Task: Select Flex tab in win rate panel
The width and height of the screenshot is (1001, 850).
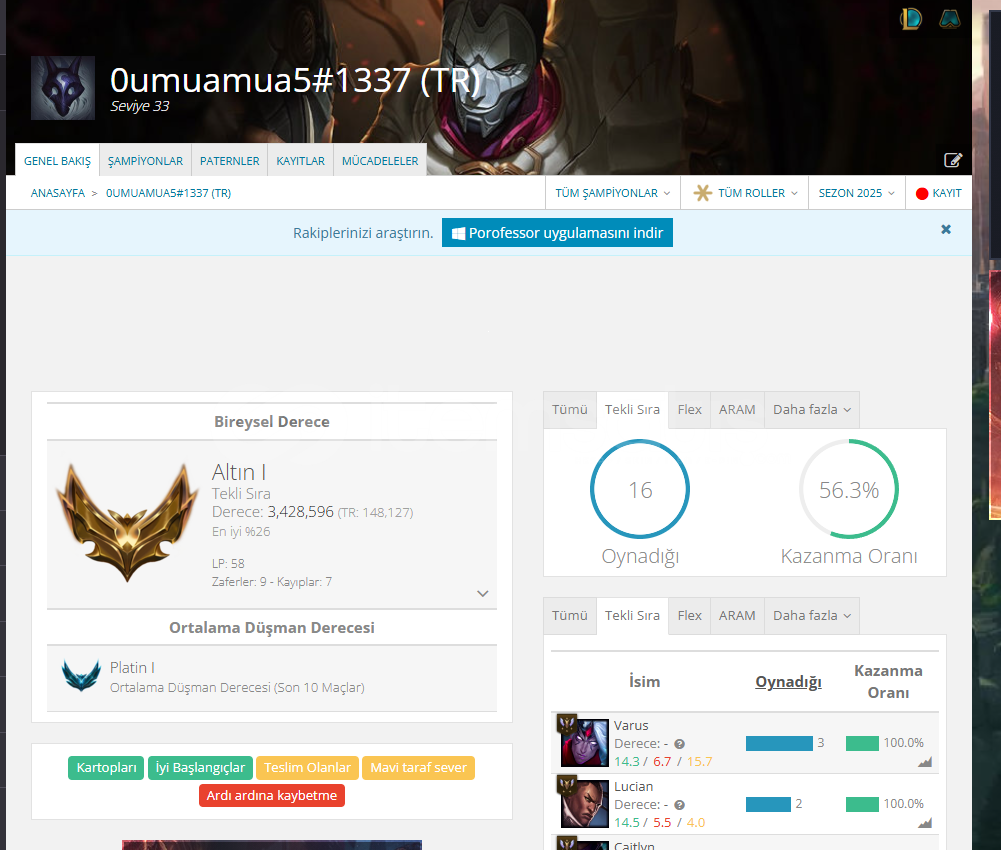Action: coord(689,409)
